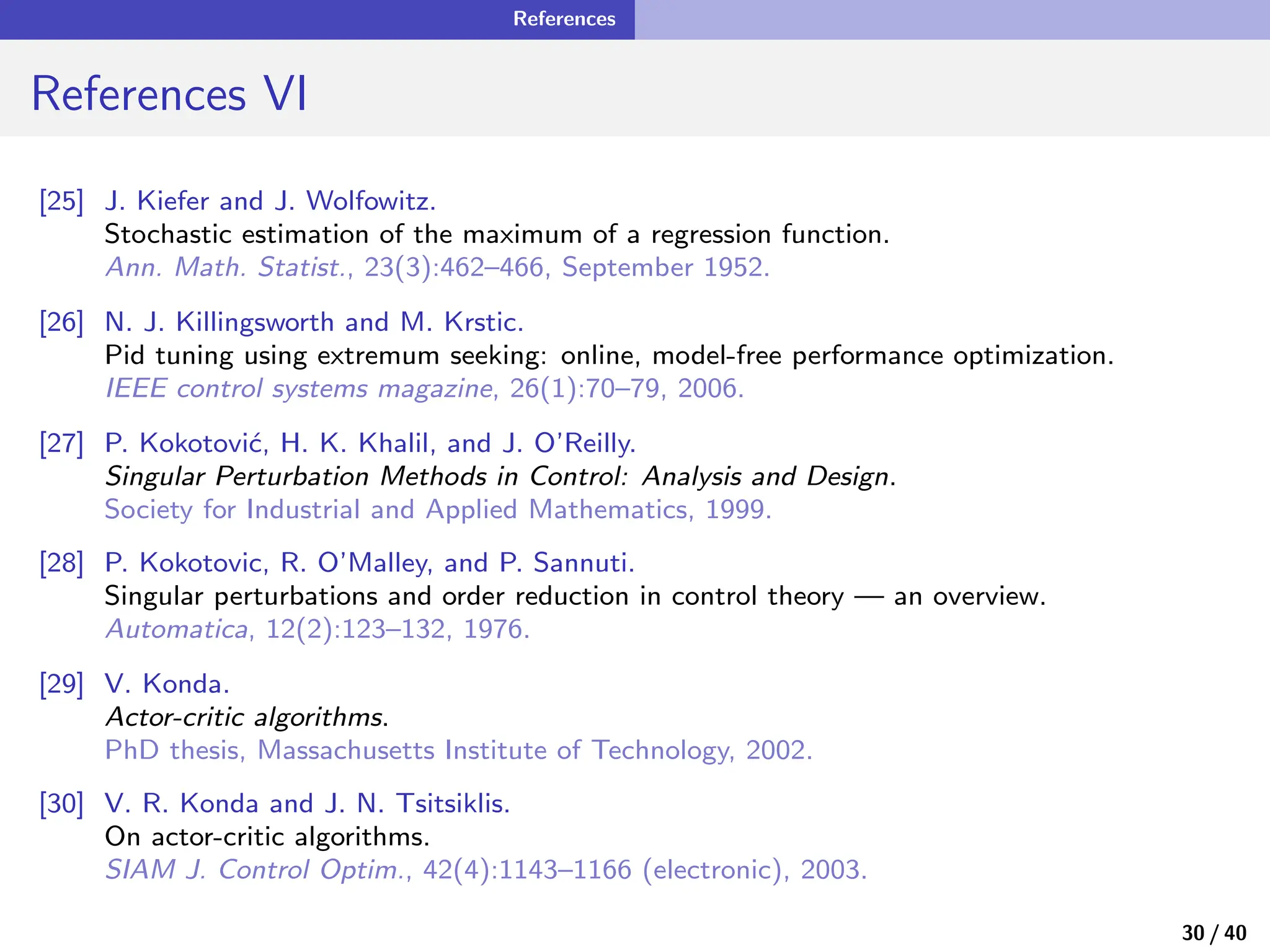
Task: Click PhD thesis Massachusetts Institute of Technology line
Action: point(458,750)
